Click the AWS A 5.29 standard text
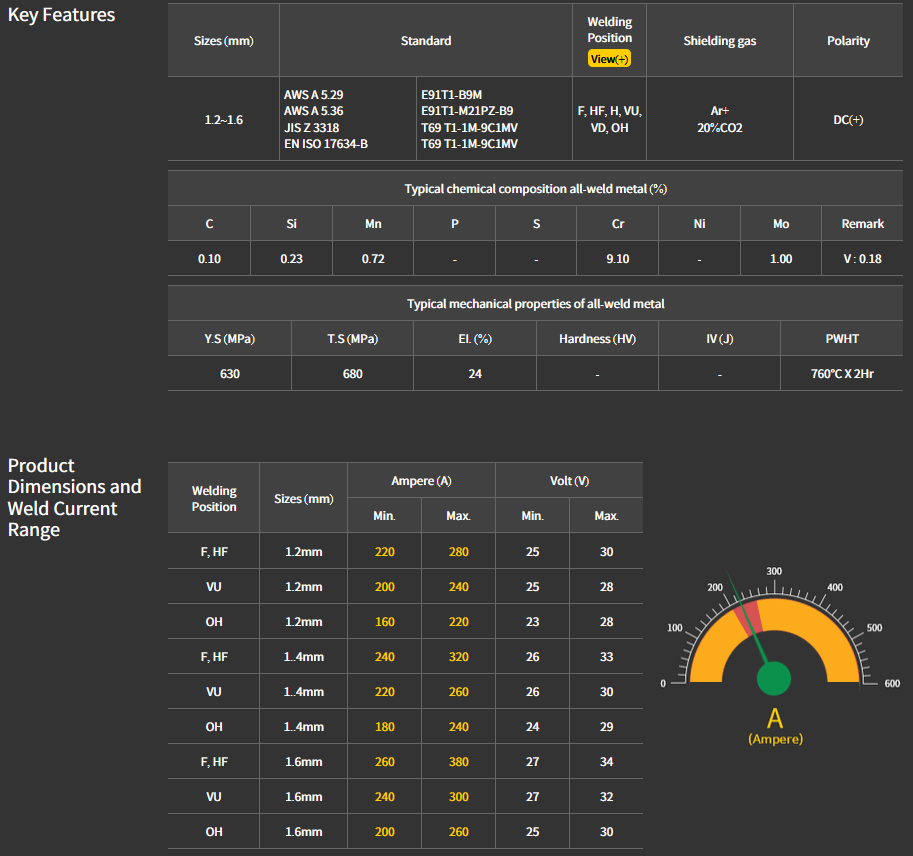The width and height of the screenshot is (913, 856). pyautogui.click(x=313, y=95)
